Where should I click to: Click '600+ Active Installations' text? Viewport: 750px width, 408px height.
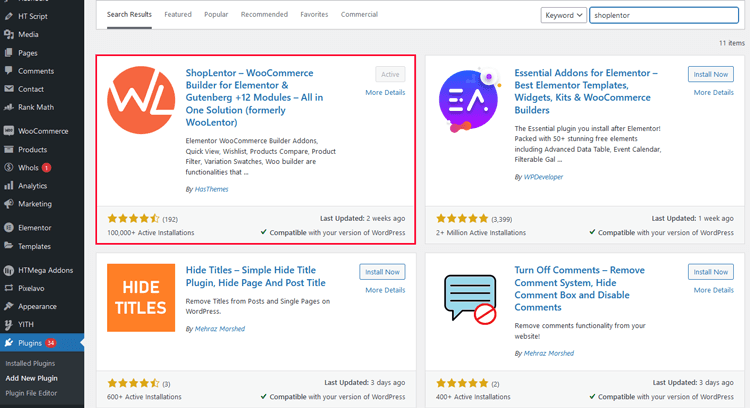tap(144, 397)
